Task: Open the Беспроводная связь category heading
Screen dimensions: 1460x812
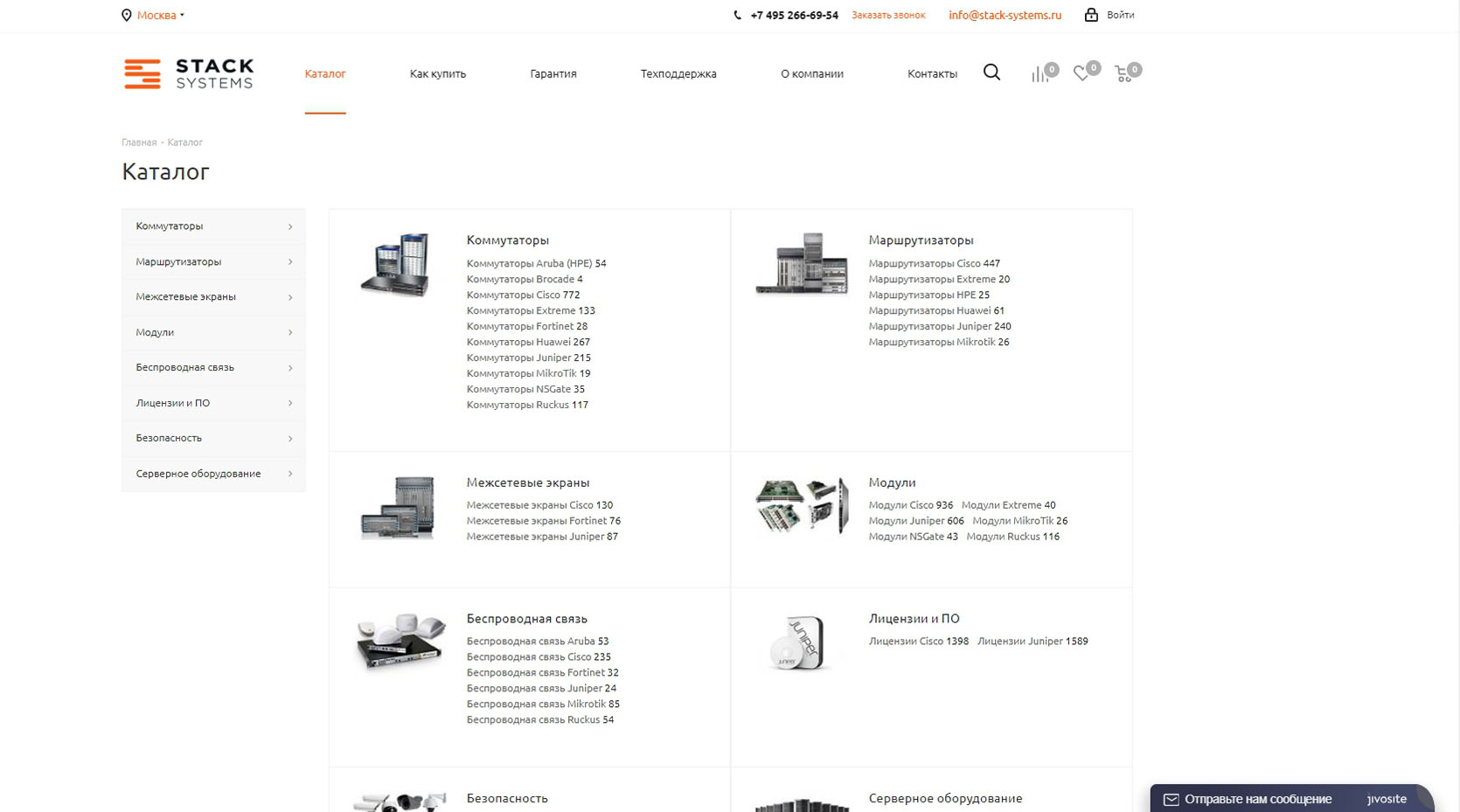Action: [x=527, y=619]
